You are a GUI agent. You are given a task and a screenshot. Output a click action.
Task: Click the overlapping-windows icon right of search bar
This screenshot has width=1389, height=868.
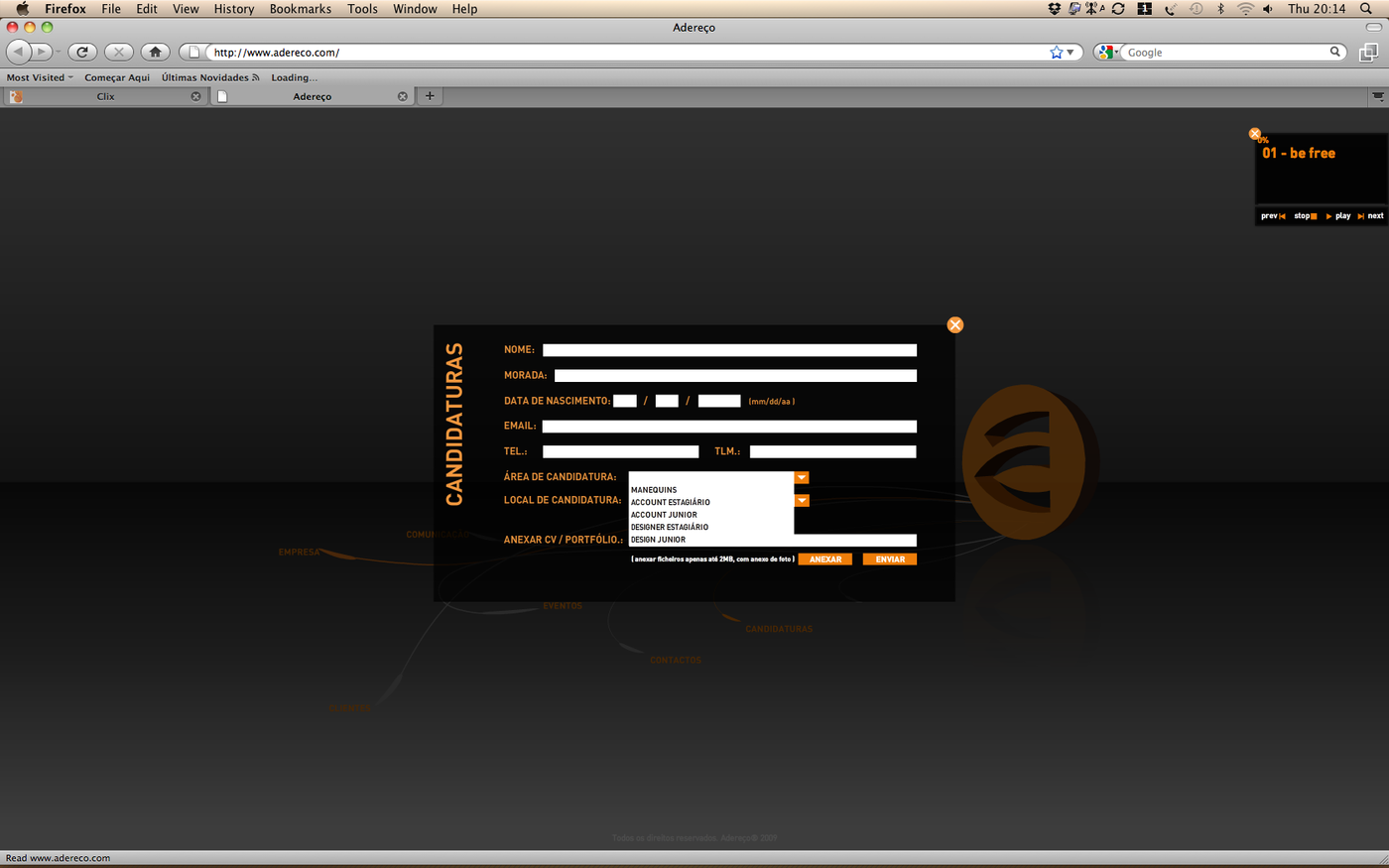click(1369, 52)
